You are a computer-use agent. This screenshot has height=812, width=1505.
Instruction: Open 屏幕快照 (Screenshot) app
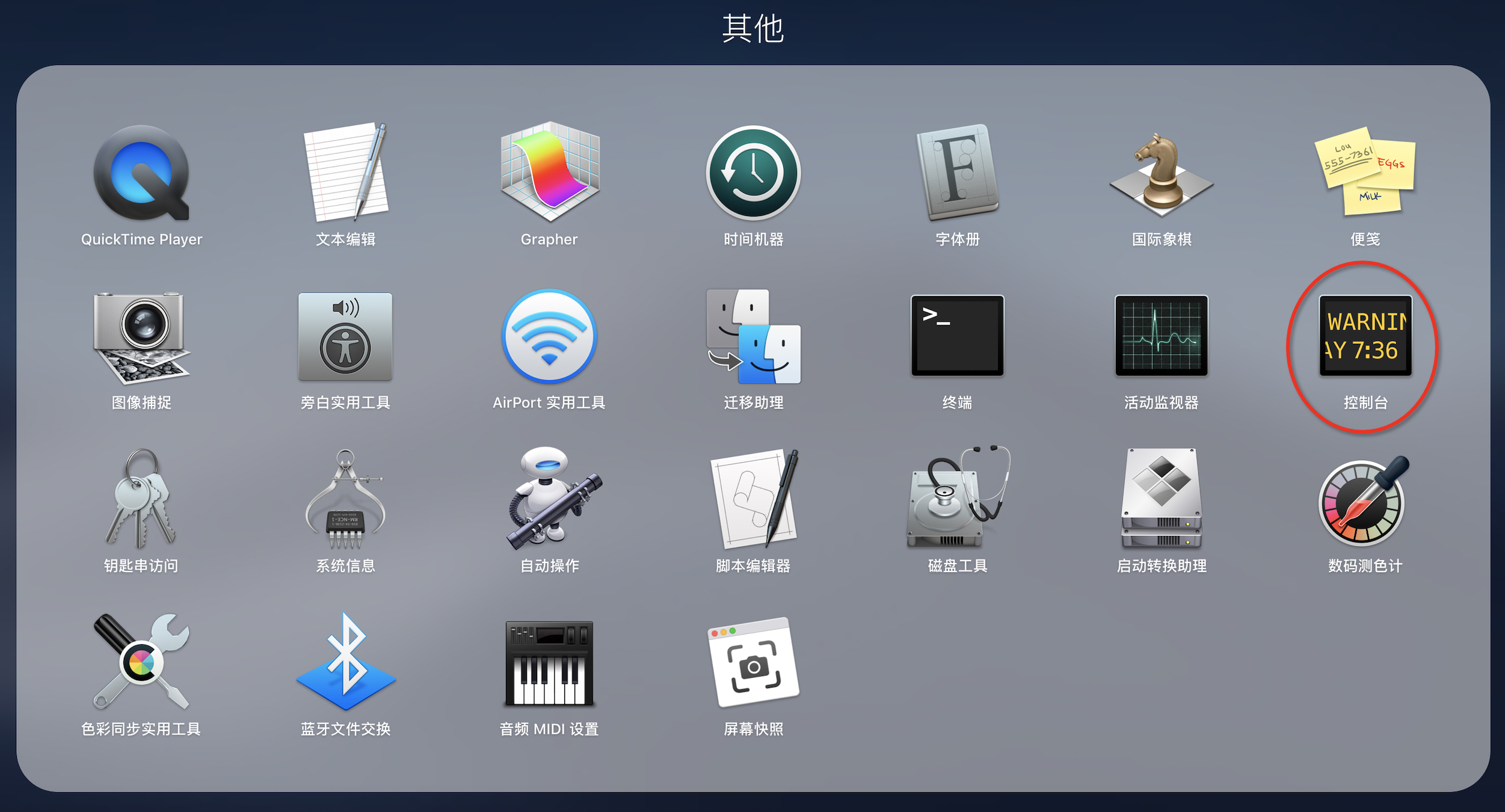(753, 663)
